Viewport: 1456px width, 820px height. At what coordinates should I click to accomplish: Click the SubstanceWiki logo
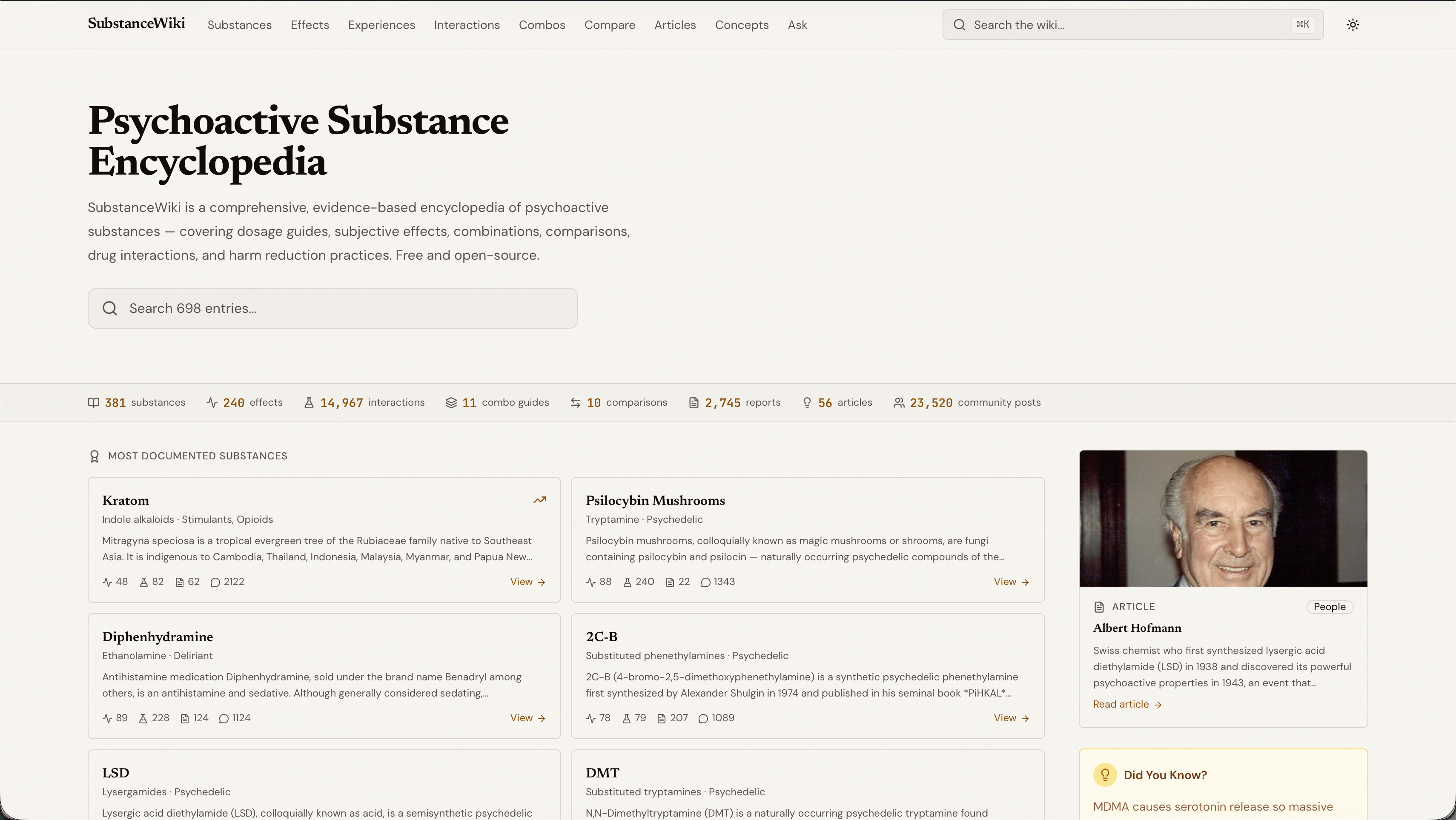pos(136,24)
